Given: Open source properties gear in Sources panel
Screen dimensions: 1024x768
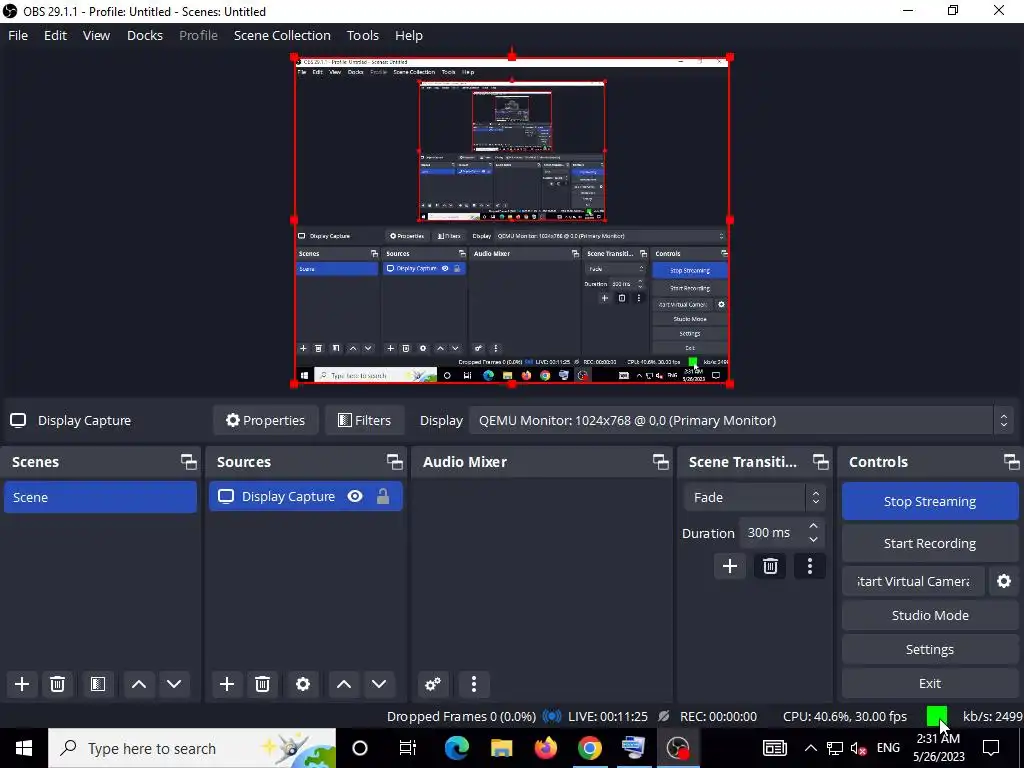Looking at the screenshot, I should [x=303, y=684].
